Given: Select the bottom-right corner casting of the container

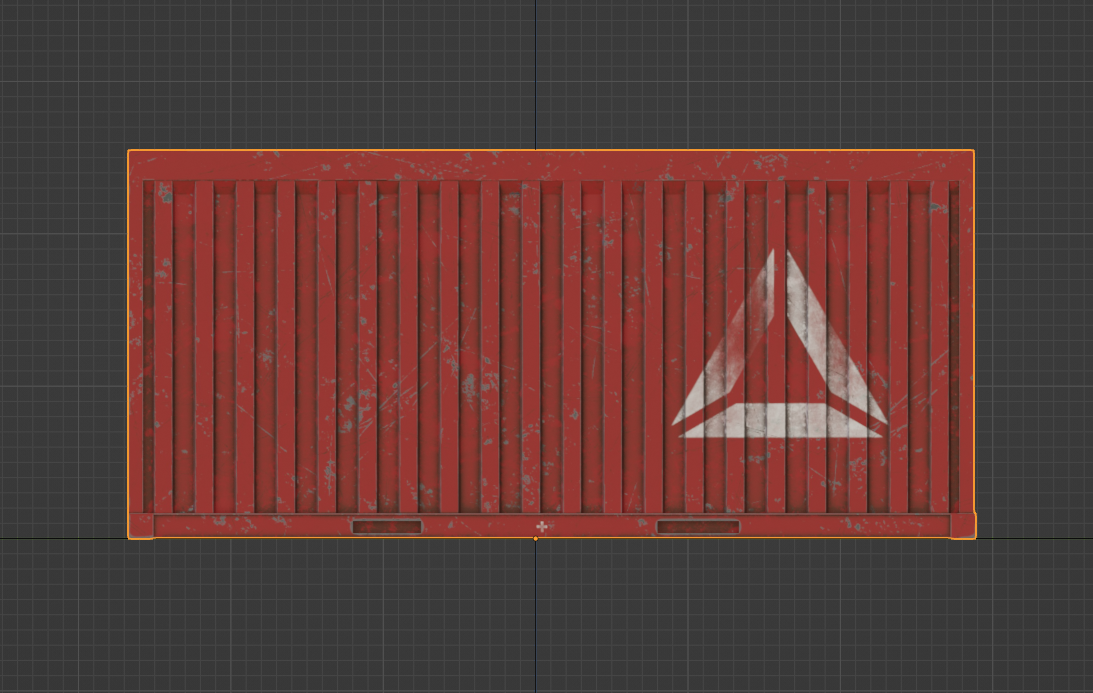Looking at the screenshot, I should [963, 526].
